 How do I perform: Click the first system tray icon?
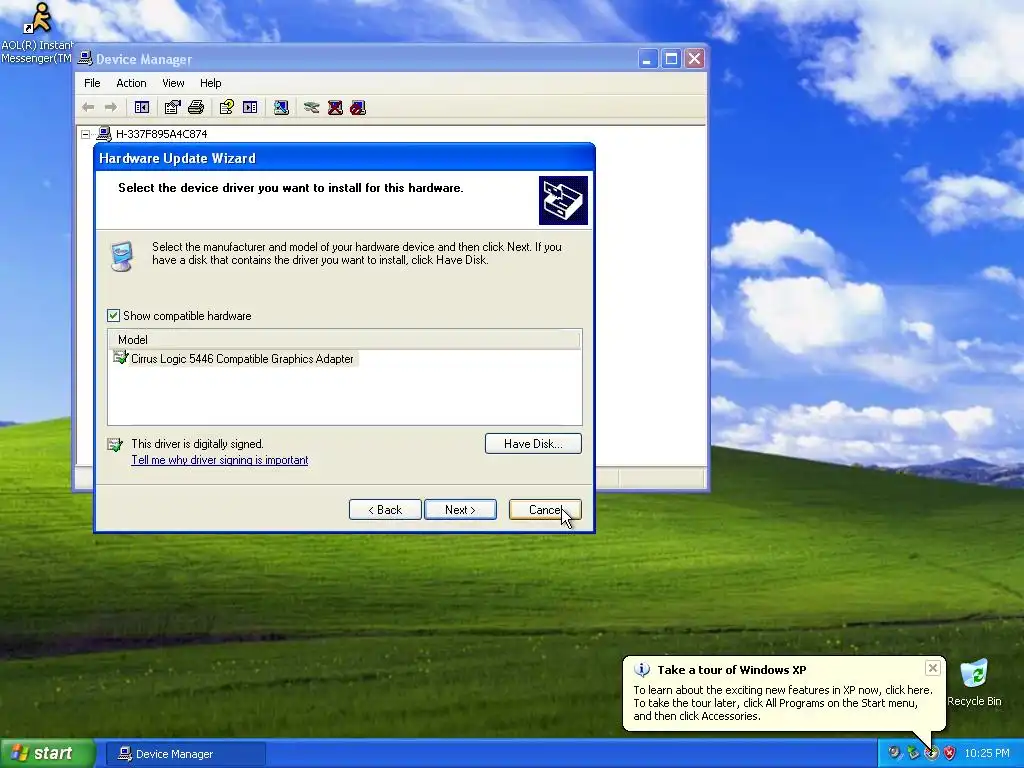click(894, 753)
